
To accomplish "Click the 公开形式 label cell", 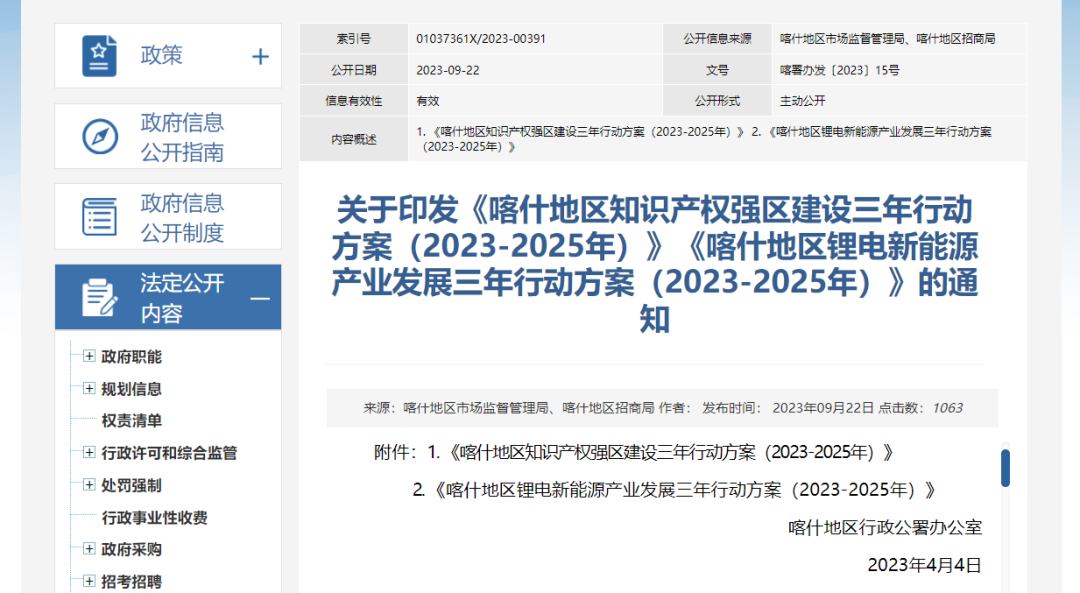I will coord(717,101).
